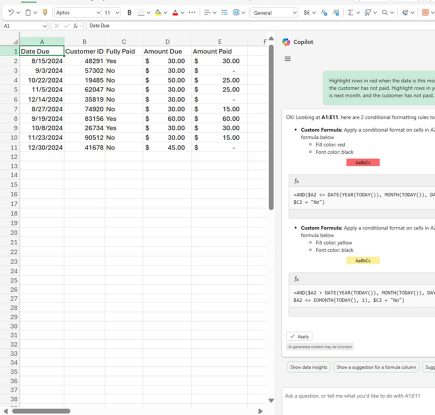Screen dimensions: 435x415
Task: Open the General number format box
Action: [274, 13]
